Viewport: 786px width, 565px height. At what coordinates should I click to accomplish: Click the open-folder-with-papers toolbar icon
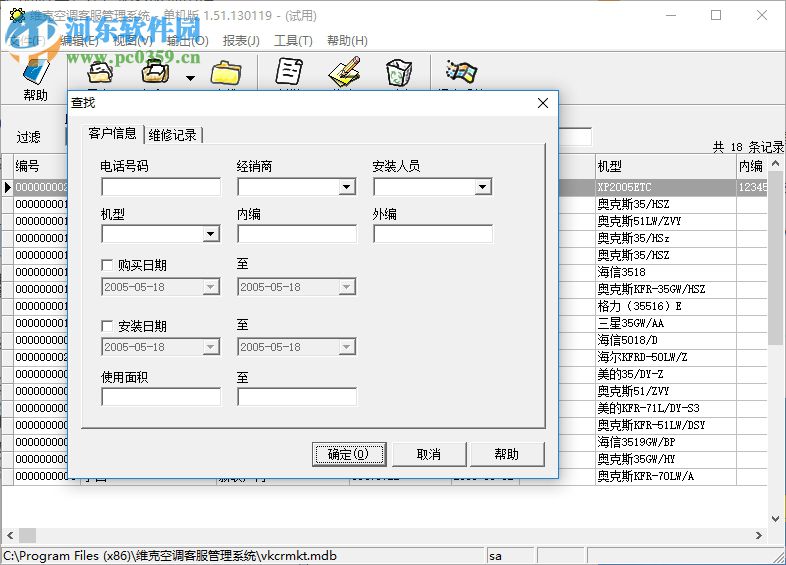[x=100, y=72]
